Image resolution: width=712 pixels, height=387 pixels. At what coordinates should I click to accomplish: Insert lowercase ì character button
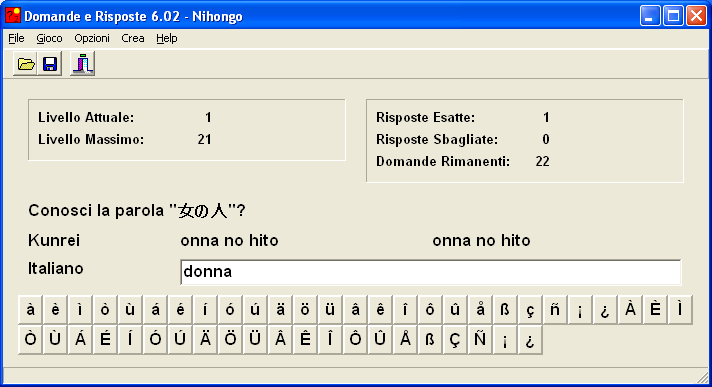[x=80, y=310]
